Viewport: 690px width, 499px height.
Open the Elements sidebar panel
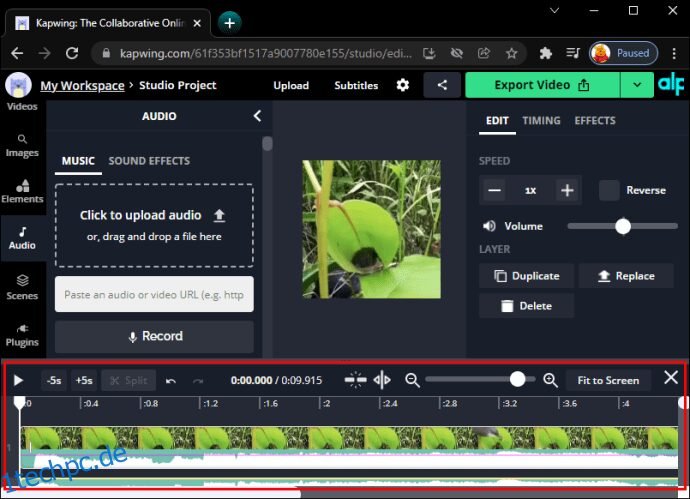(x=22, y=192)
